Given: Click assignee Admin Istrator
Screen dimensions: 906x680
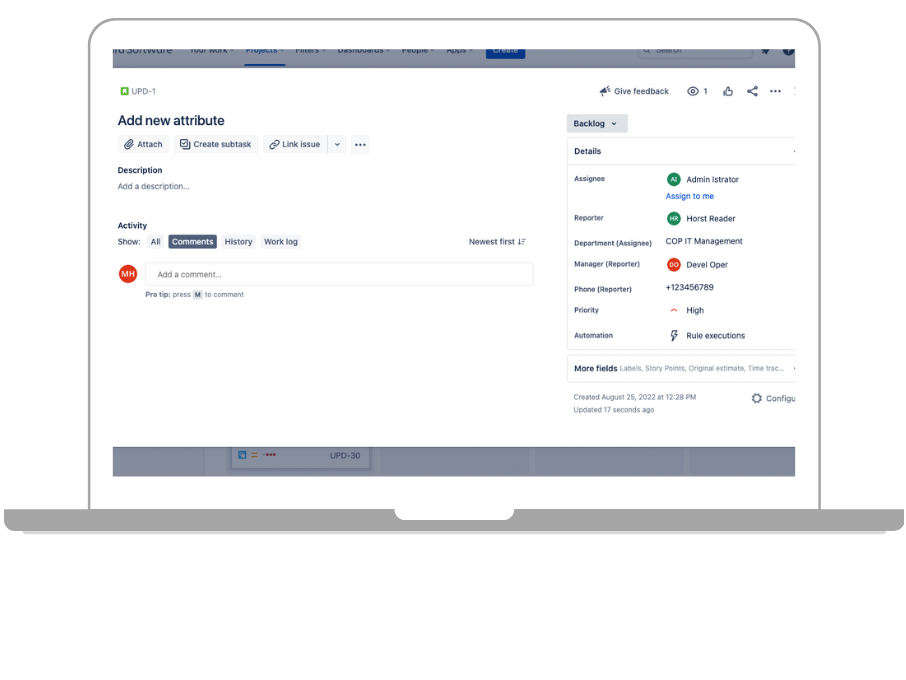Looking at the screenshot, I should tap(712, 179).
